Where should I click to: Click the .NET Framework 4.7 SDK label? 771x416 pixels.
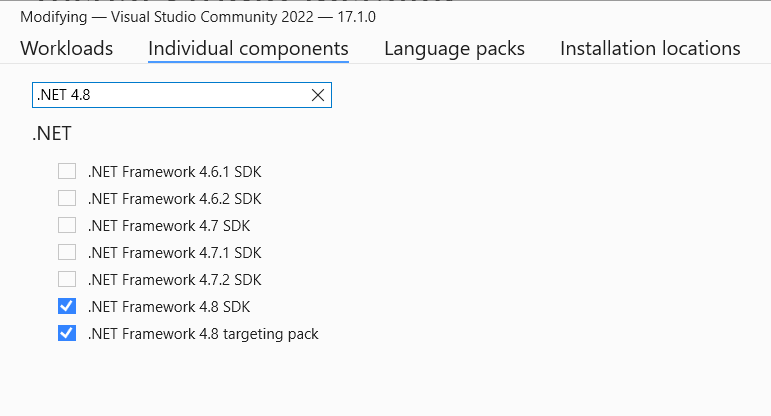[167, 225]
